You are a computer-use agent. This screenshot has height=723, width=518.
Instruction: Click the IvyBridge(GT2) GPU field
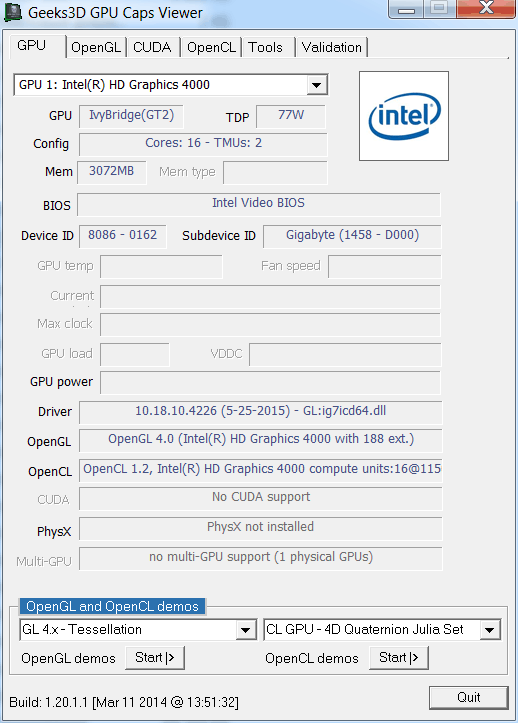pos(131,116)
